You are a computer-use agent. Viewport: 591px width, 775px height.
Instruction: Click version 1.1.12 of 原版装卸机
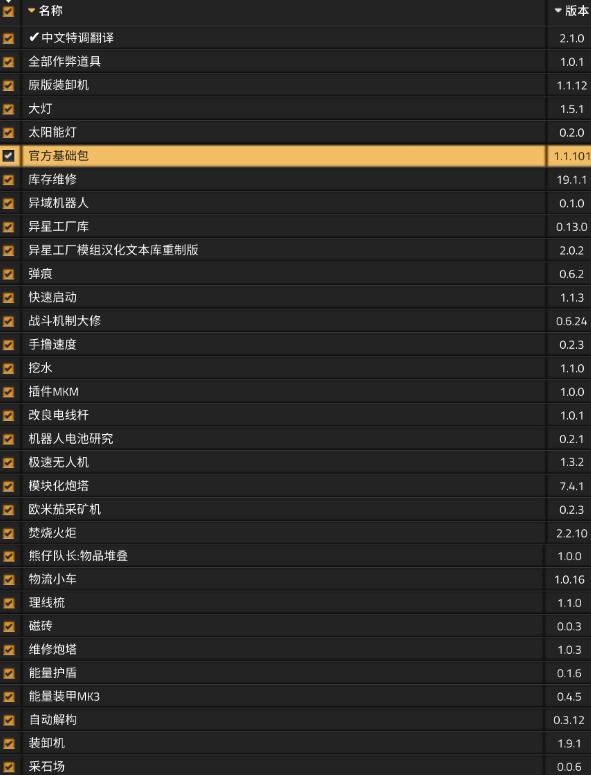572,86
